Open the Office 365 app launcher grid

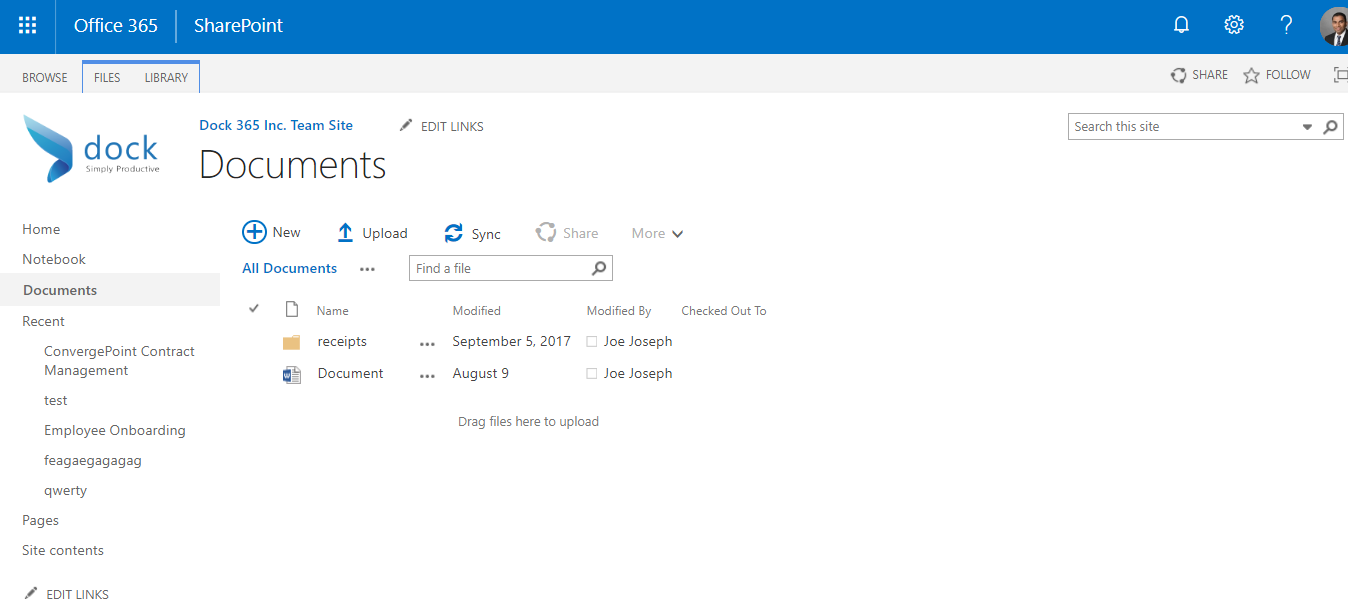point(27,26)
